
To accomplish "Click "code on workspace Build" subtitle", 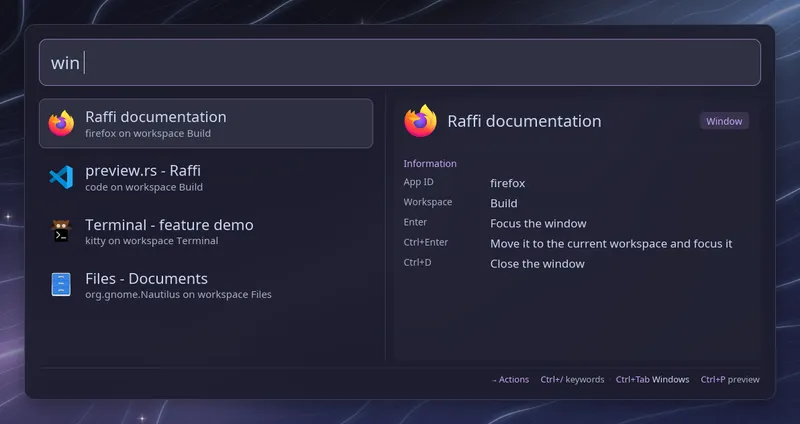I will click(144, 187).
